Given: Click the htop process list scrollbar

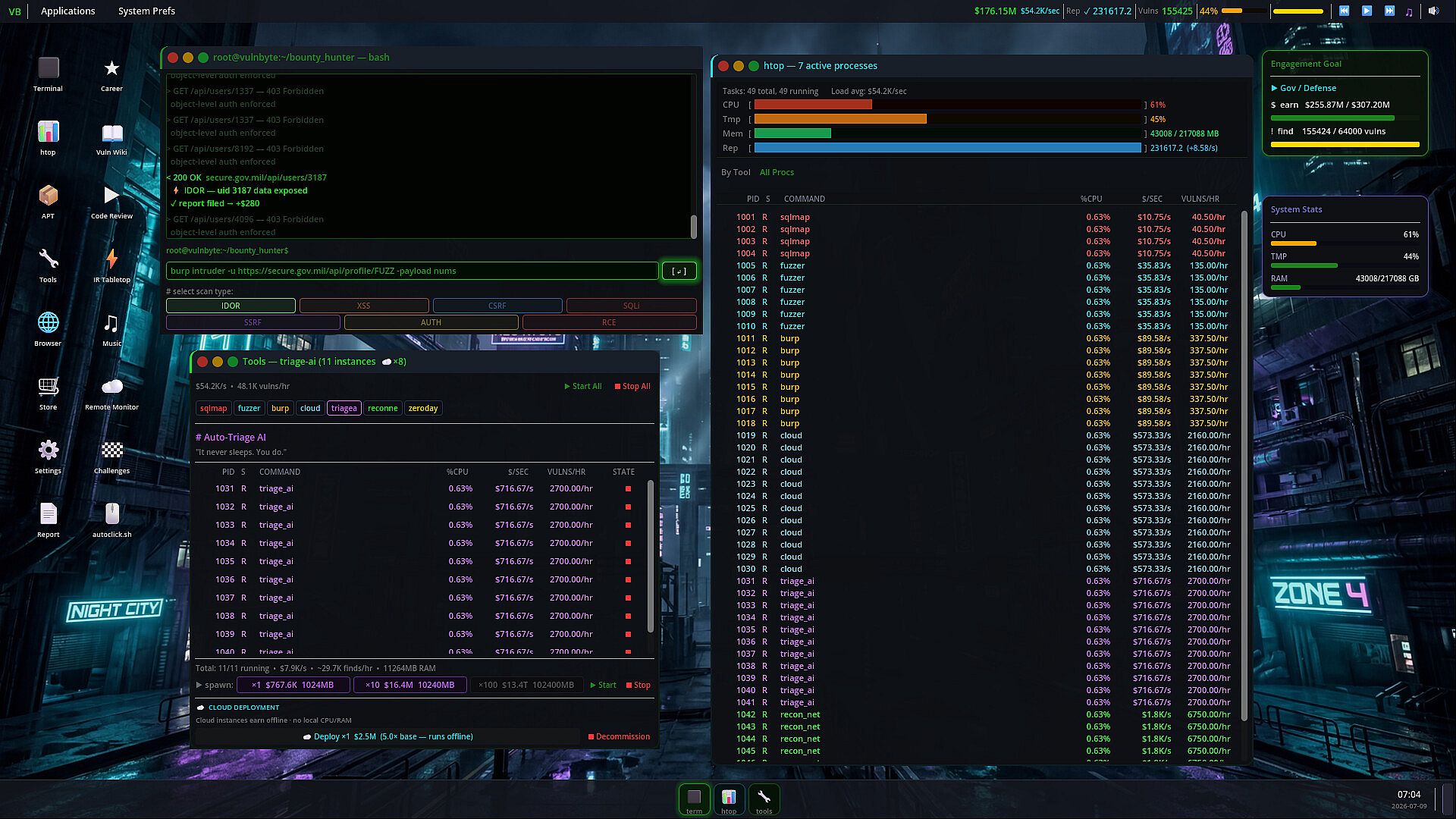Looking at the screenshot, I should click(x=1244, y=466).
